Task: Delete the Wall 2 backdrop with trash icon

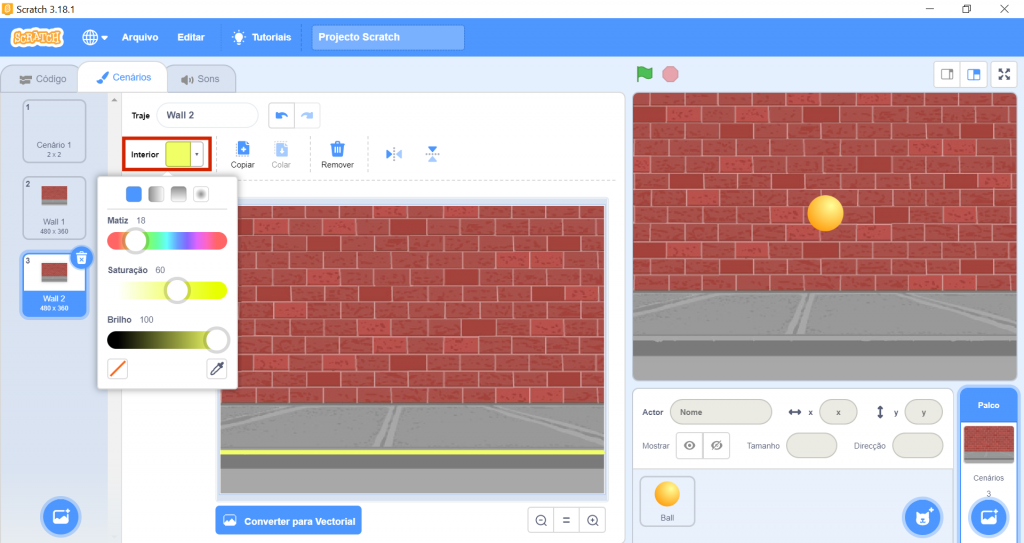Action: coord(81,258)
